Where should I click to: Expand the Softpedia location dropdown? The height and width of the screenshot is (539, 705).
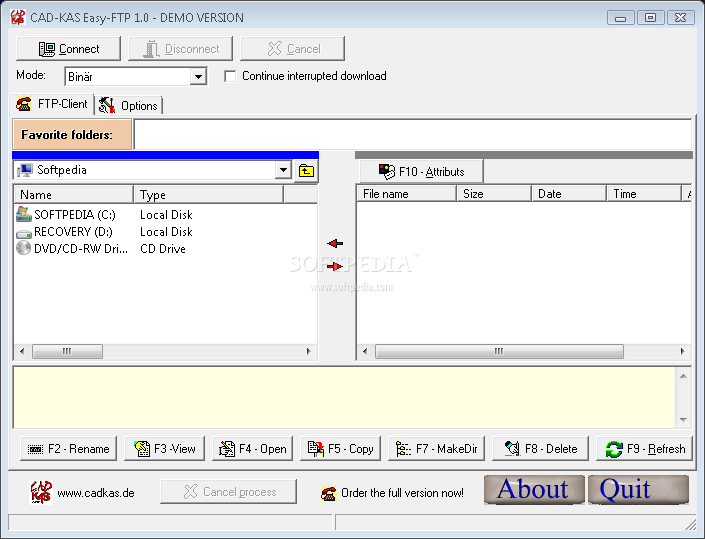pyautogui.click(x=283, y=170)
